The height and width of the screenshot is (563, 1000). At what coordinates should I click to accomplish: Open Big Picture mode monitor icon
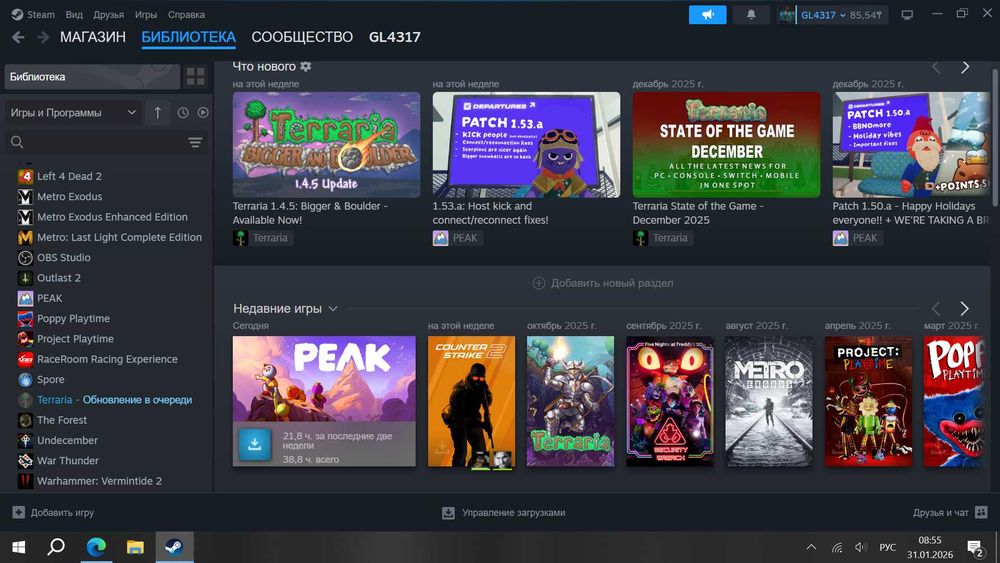tap(907, 15)
